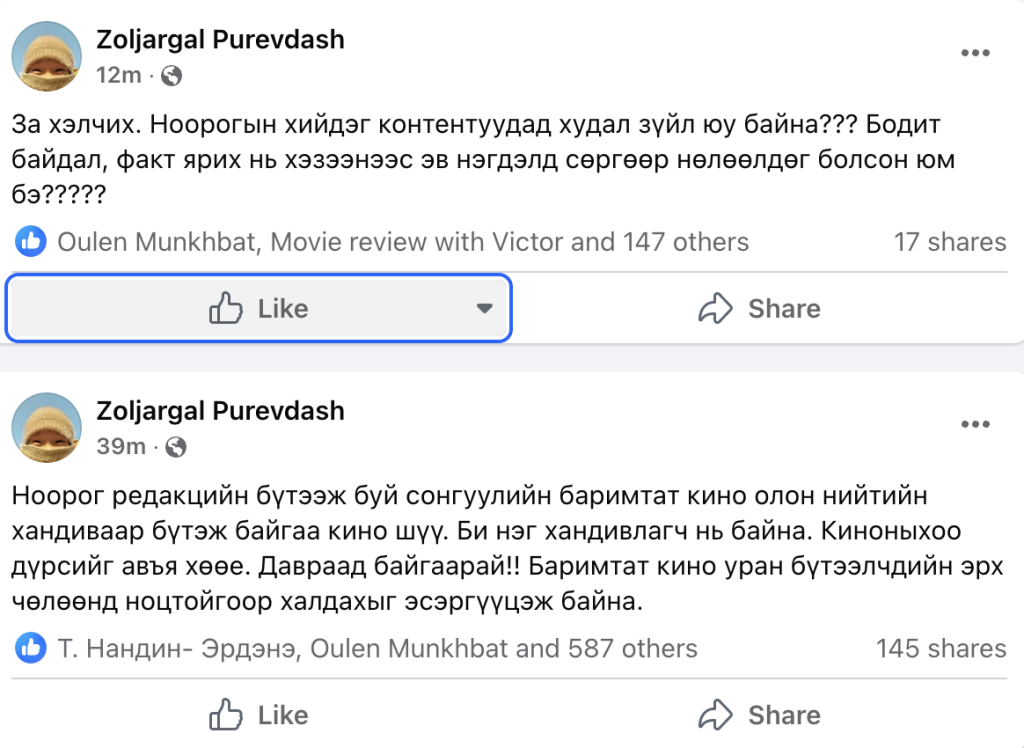Open the 17 shares list
1024x748 pixels.
949,242
